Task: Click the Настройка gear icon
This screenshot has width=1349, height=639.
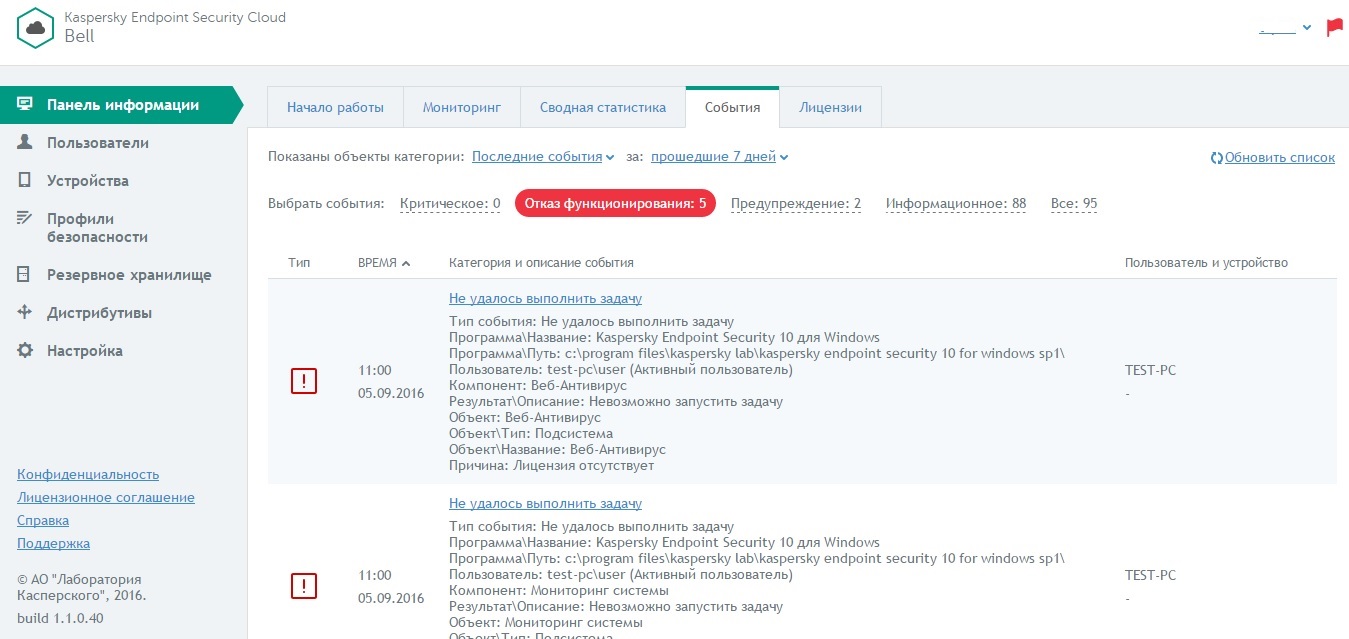Action: pyautogui.click(x=25, y=351)
